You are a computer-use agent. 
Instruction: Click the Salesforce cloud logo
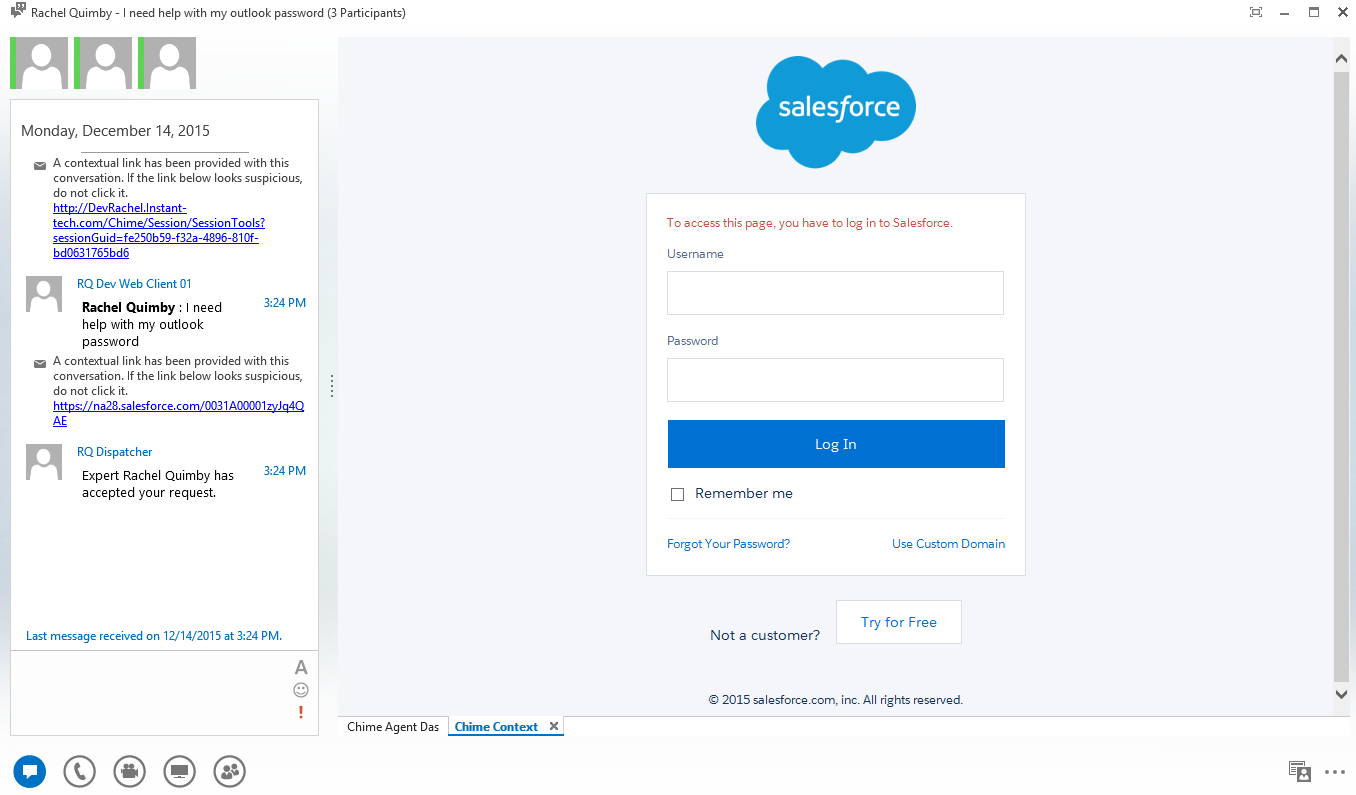[x=836, y=111]
